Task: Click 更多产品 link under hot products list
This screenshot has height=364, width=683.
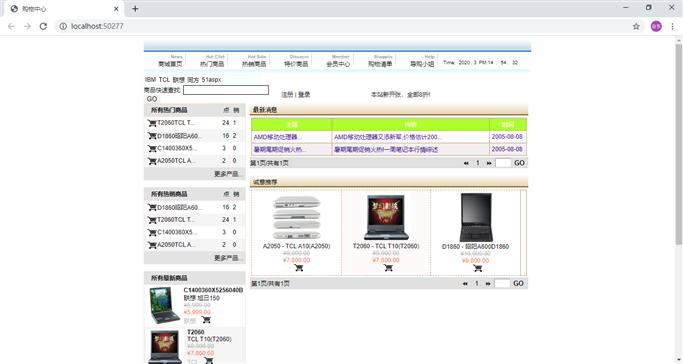Action: (227, 174)
